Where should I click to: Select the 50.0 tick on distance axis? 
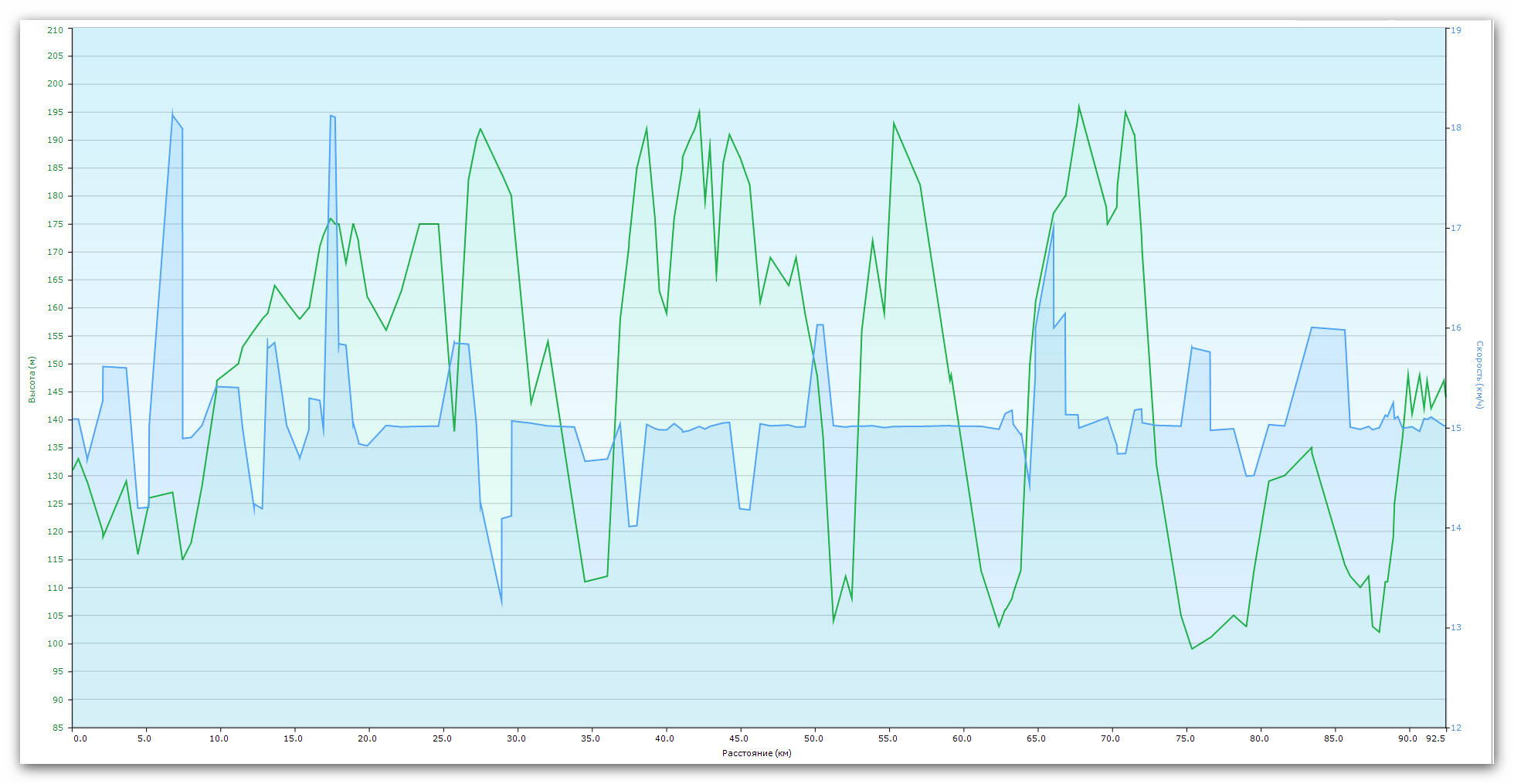click(813, 738)
